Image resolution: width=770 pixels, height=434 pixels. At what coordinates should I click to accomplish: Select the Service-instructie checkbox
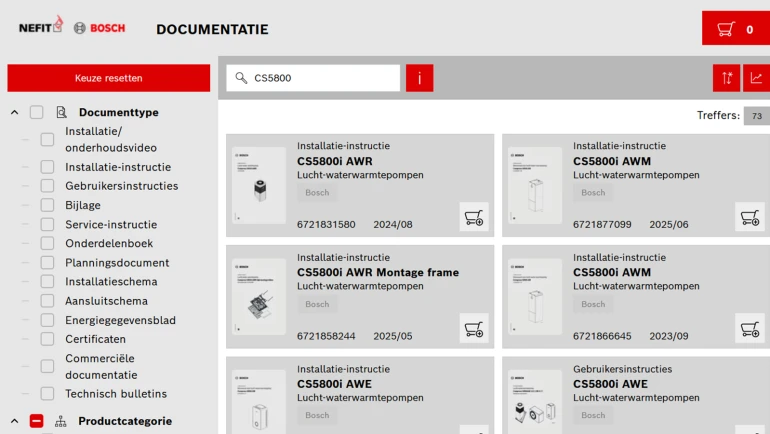pyautogui.click(x=47, y=224)
